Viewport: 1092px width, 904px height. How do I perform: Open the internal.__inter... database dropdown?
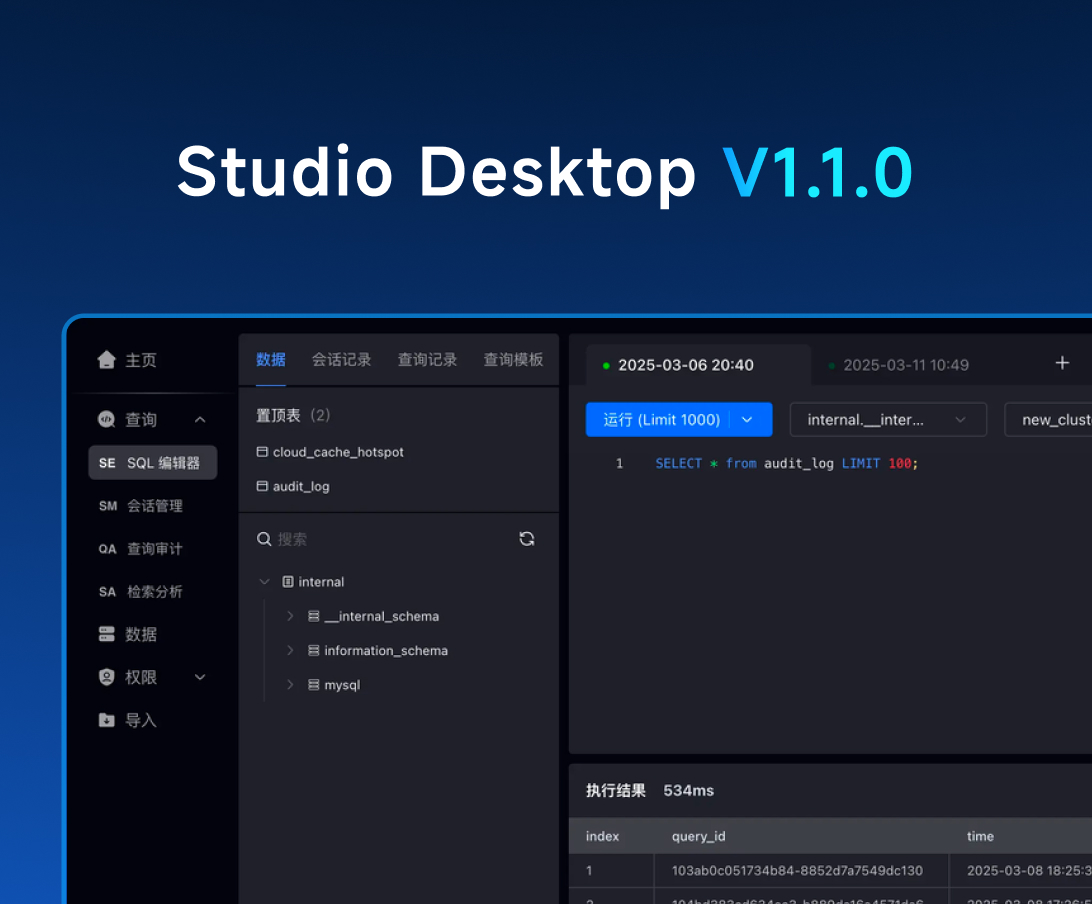[x=888, y=419]
